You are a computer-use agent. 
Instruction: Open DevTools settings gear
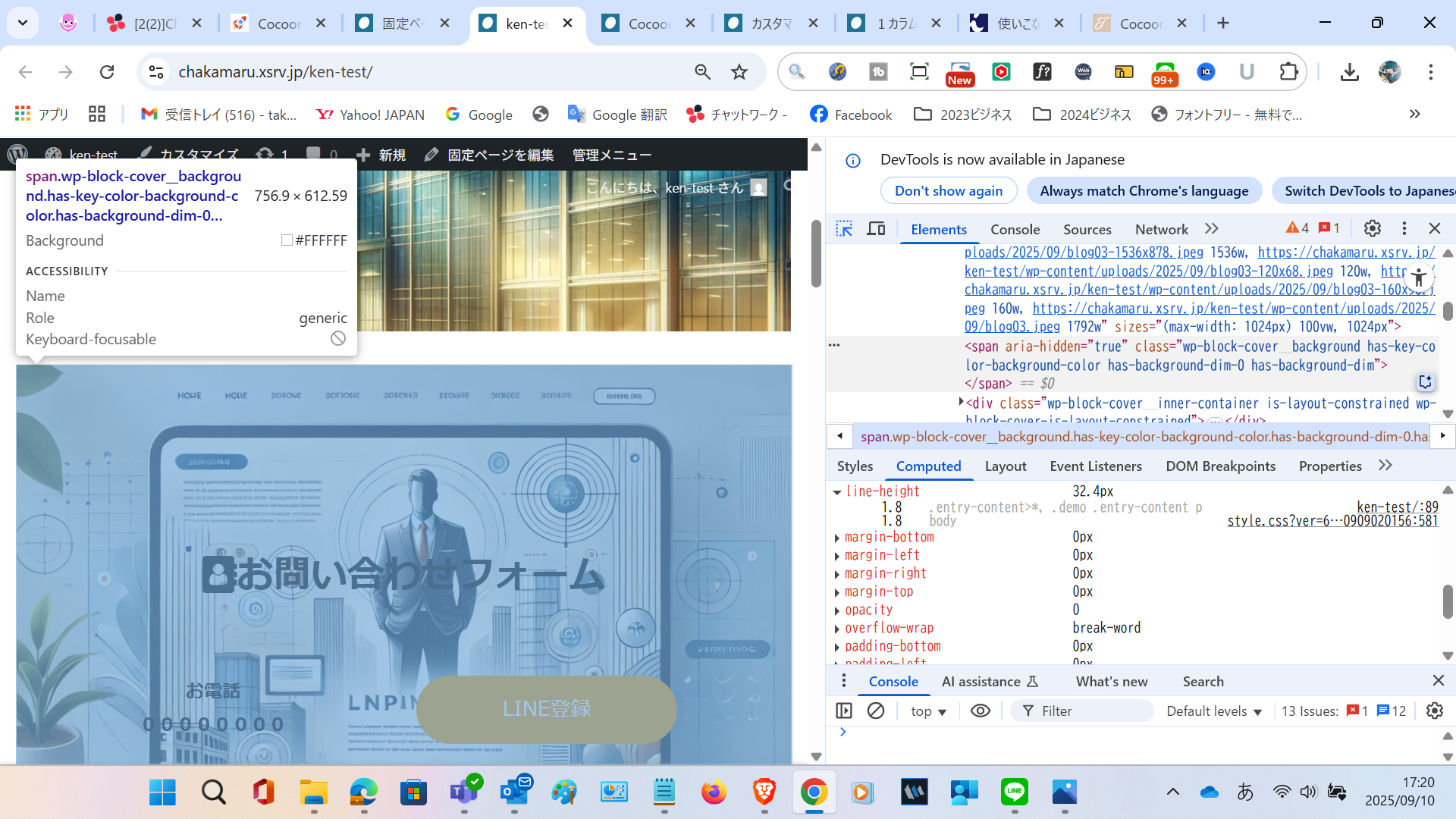[x=1372, y=228]
